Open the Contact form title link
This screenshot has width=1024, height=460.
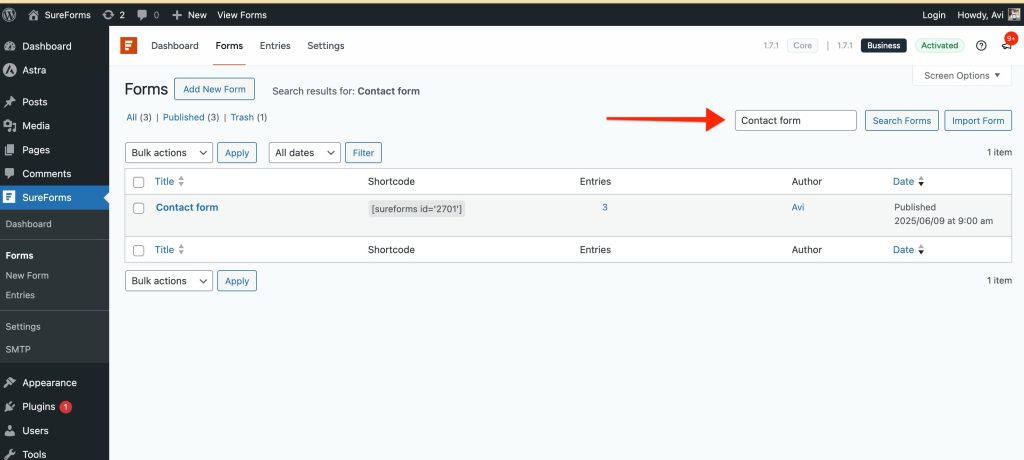tap(187, 208)
